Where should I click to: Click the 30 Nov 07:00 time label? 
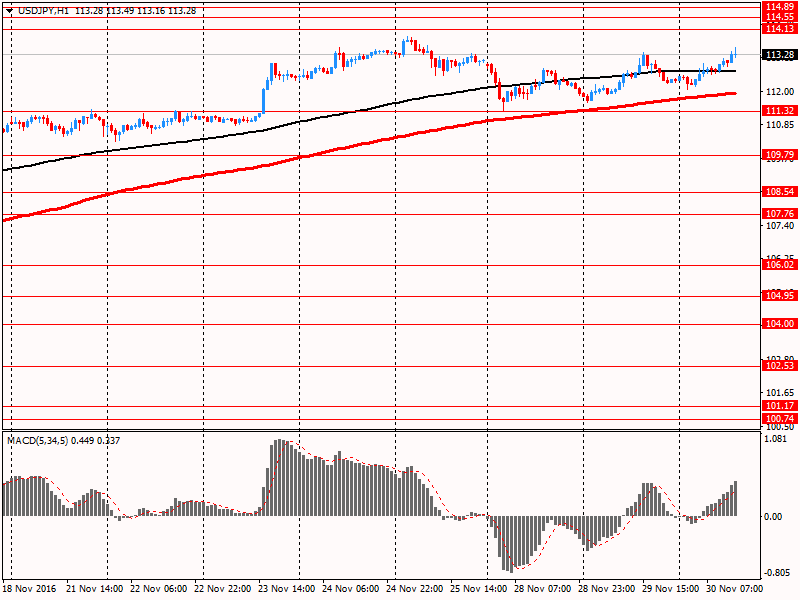[736, 590]
